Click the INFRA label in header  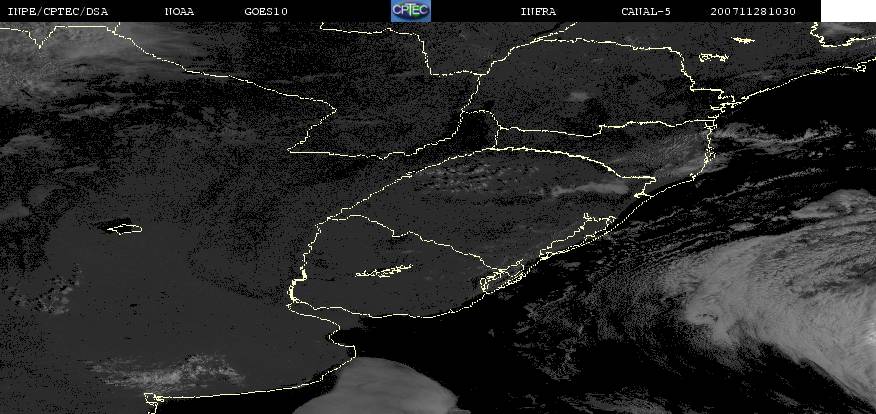538,12
